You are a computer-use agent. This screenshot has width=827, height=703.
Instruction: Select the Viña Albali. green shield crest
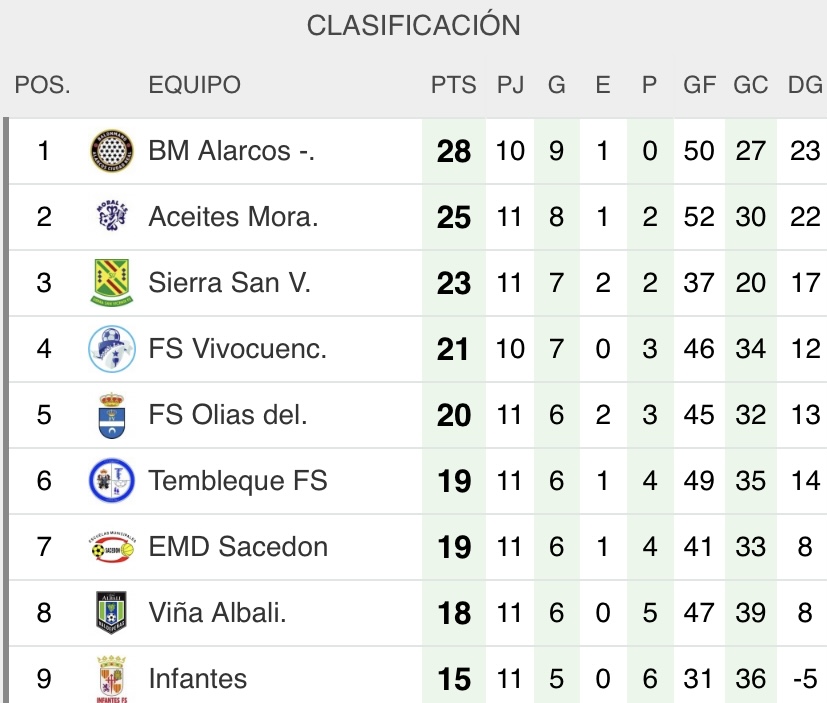[x=111, y=612]
